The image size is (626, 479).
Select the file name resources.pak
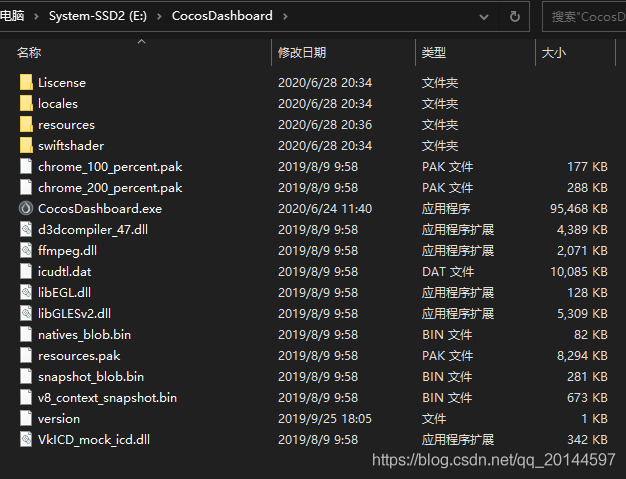[79, 356]
